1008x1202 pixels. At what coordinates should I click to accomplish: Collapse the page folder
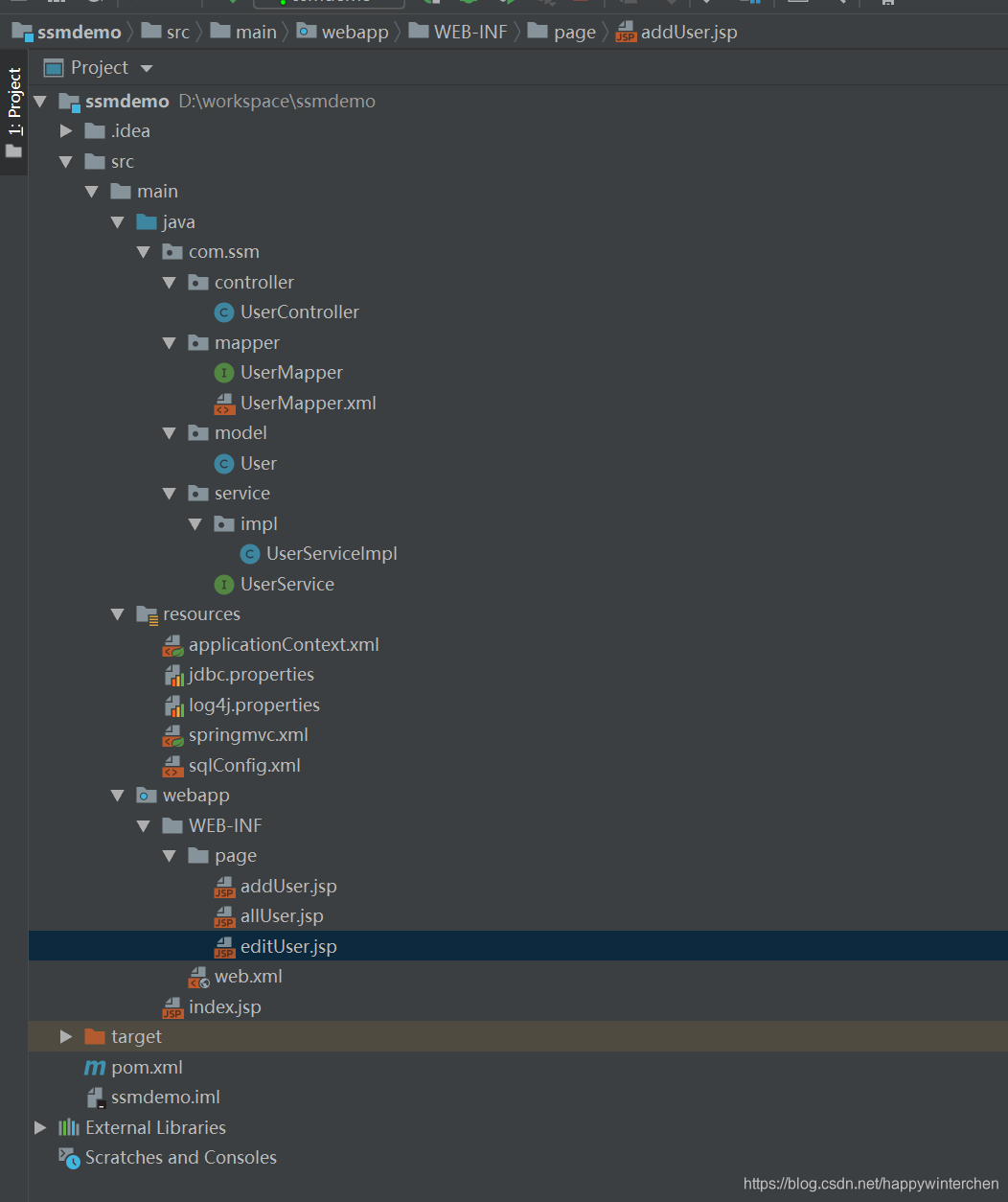(170, 856)
